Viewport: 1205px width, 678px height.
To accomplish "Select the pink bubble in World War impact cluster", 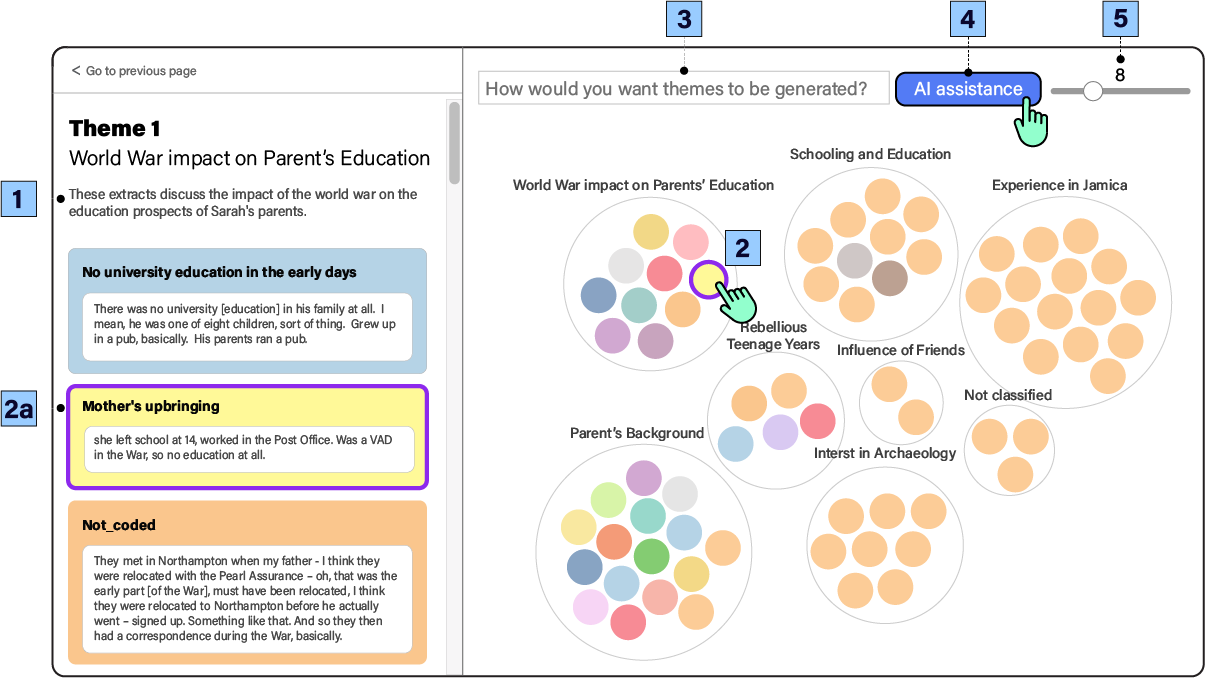I will 690,241.
